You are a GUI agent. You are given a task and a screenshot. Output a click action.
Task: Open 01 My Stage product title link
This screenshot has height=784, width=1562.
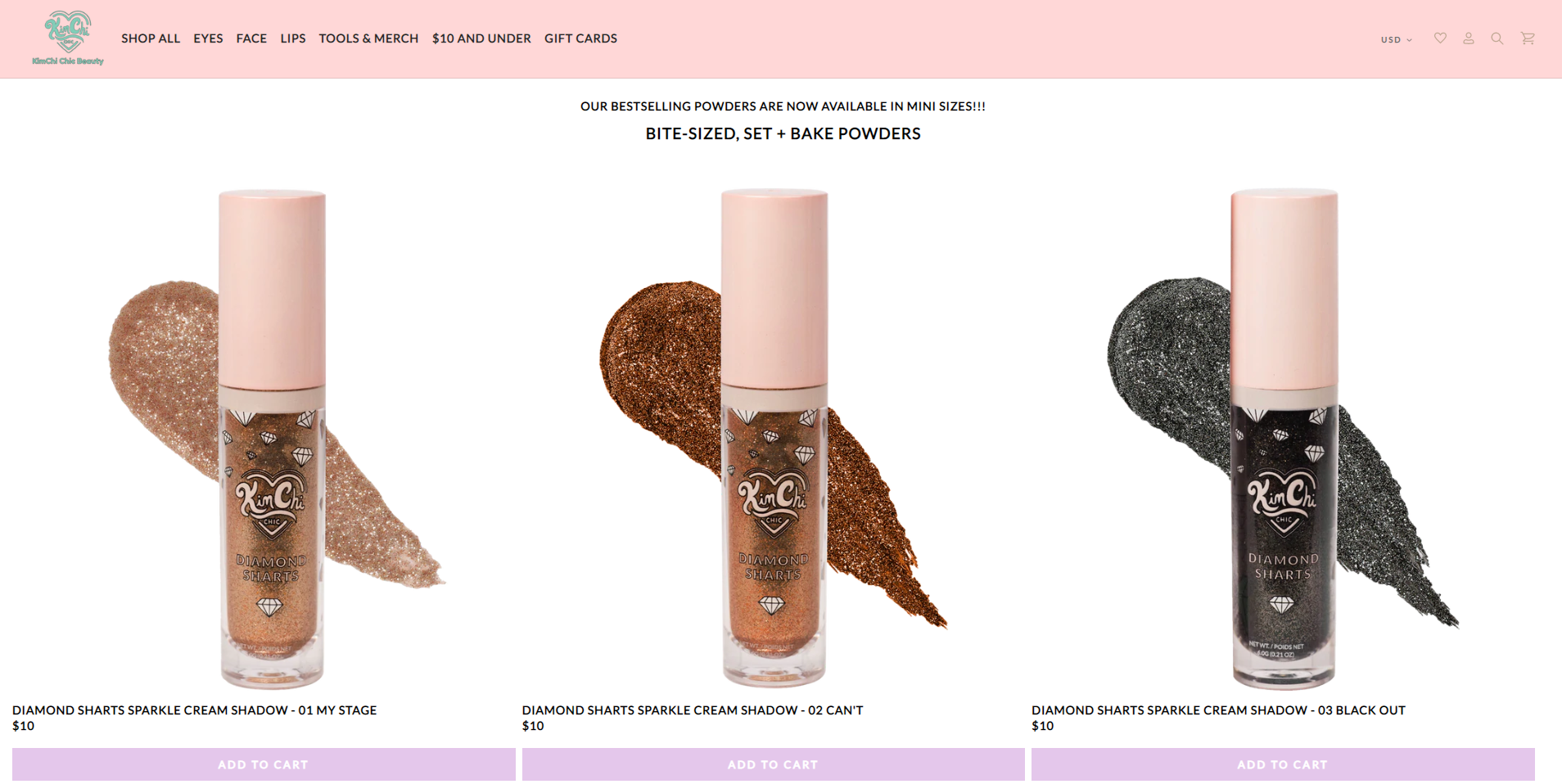point(195,710)
